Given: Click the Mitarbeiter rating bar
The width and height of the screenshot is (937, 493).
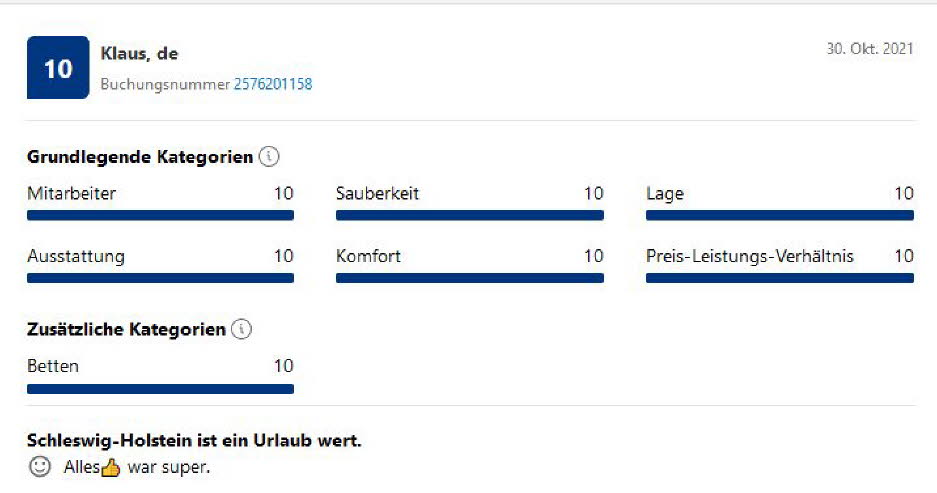Looking at the screenshot, I should (x=160, y=215).
